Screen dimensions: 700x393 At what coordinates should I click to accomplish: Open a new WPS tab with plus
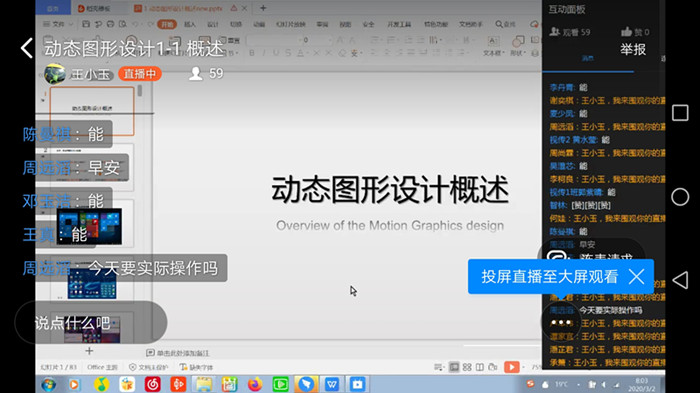coord(263,8)
